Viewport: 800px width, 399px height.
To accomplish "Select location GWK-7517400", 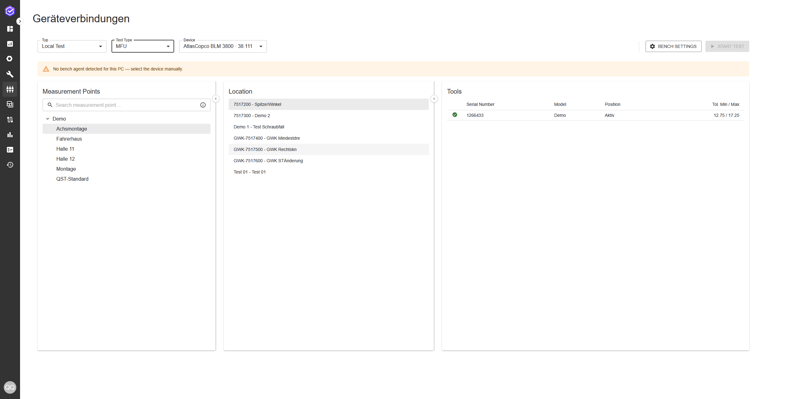I will [329, 138].
